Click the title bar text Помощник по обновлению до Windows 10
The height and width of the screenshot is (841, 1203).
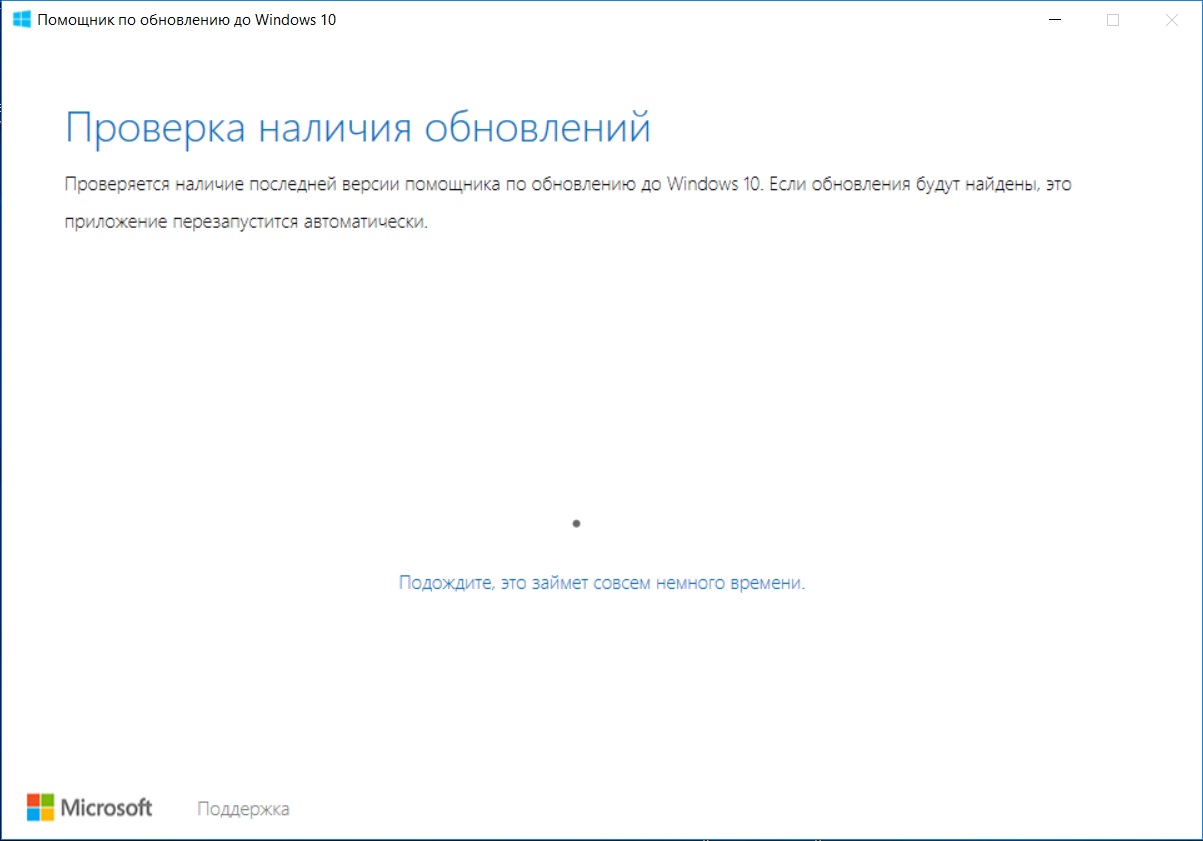187,19
